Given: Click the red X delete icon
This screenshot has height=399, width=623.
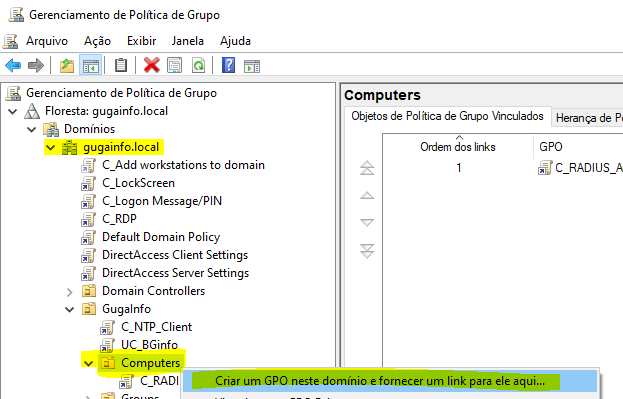Looking at the screenshot, I should 151,66.
